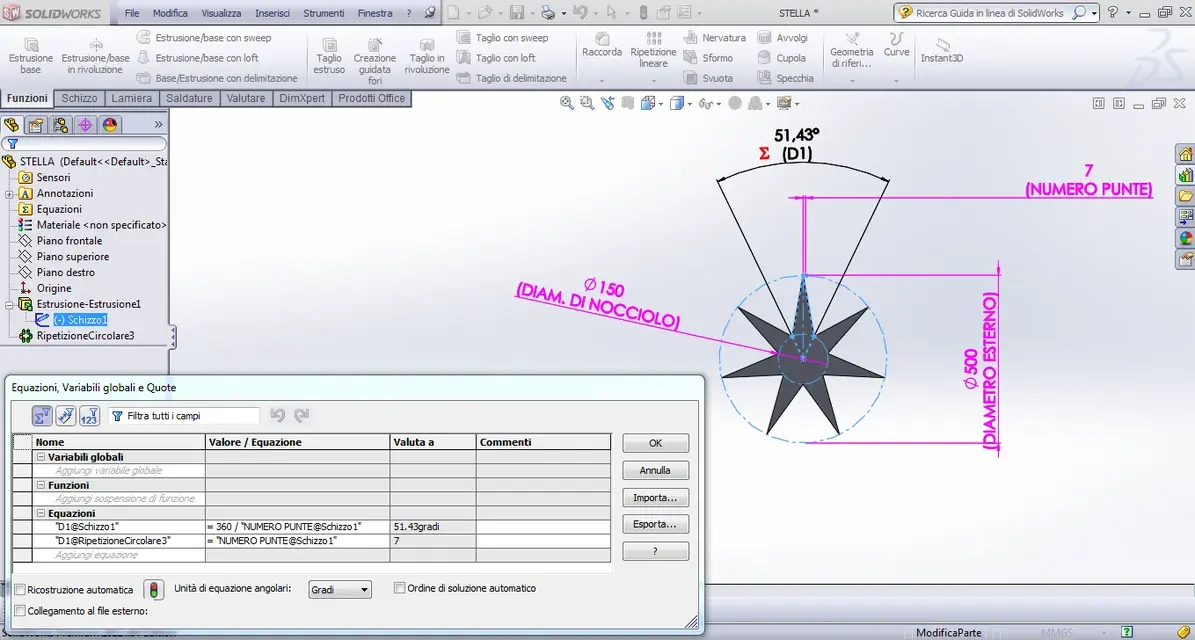Open the Inserisci menu
The height and width of the screenshot is (640, 1195).
click(x=272, y=13)
